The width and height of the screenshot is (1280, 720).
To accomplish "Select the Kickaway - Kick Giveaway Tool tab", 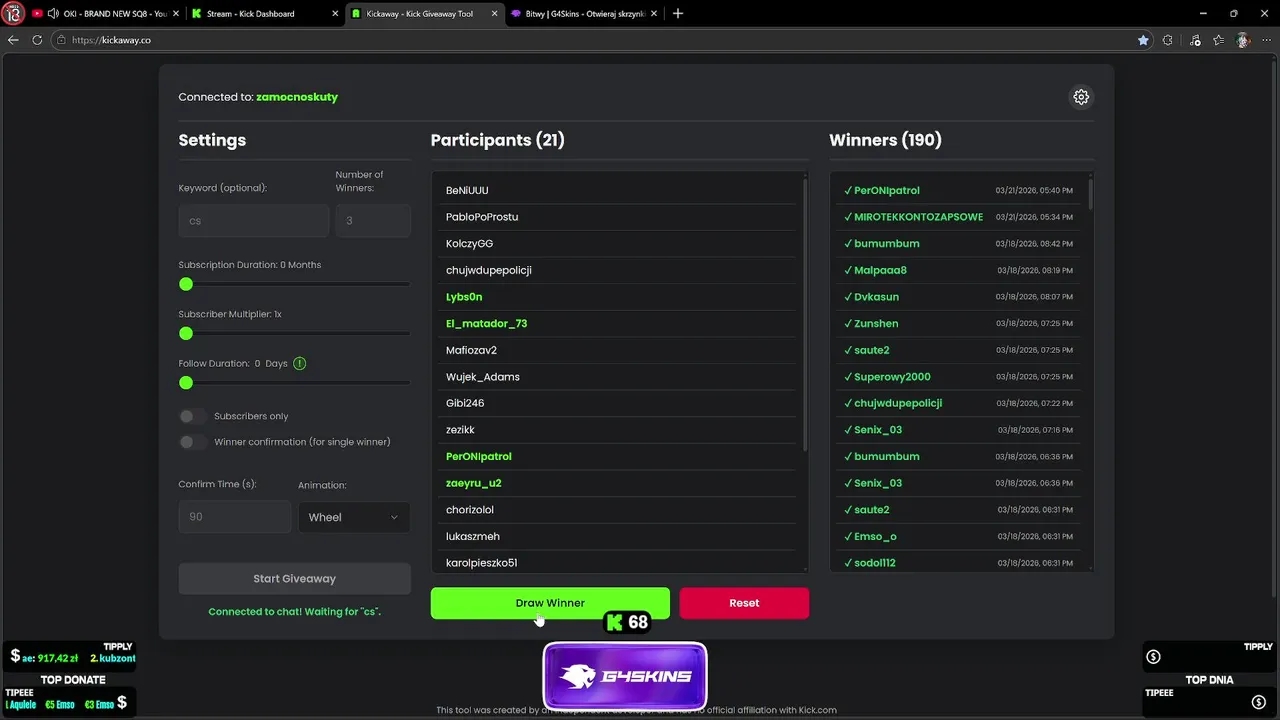I will pyautogui.click(x=424, y=14).
